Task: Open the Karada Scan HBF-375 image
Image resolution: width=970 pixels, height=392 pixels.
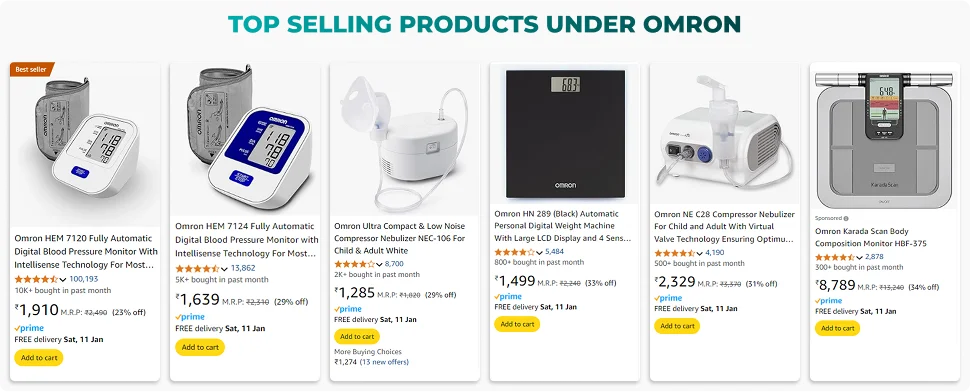Action: 885,140
